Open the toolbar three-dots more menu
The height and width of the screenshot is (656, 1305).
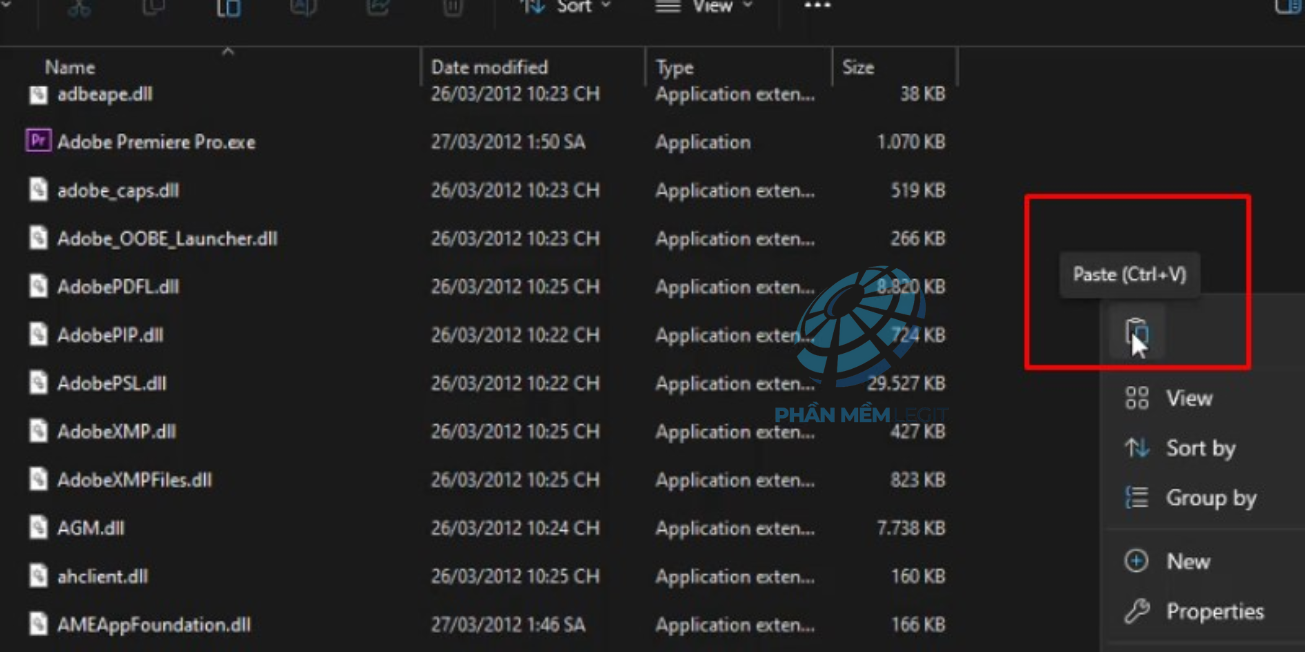pos(817,7)
